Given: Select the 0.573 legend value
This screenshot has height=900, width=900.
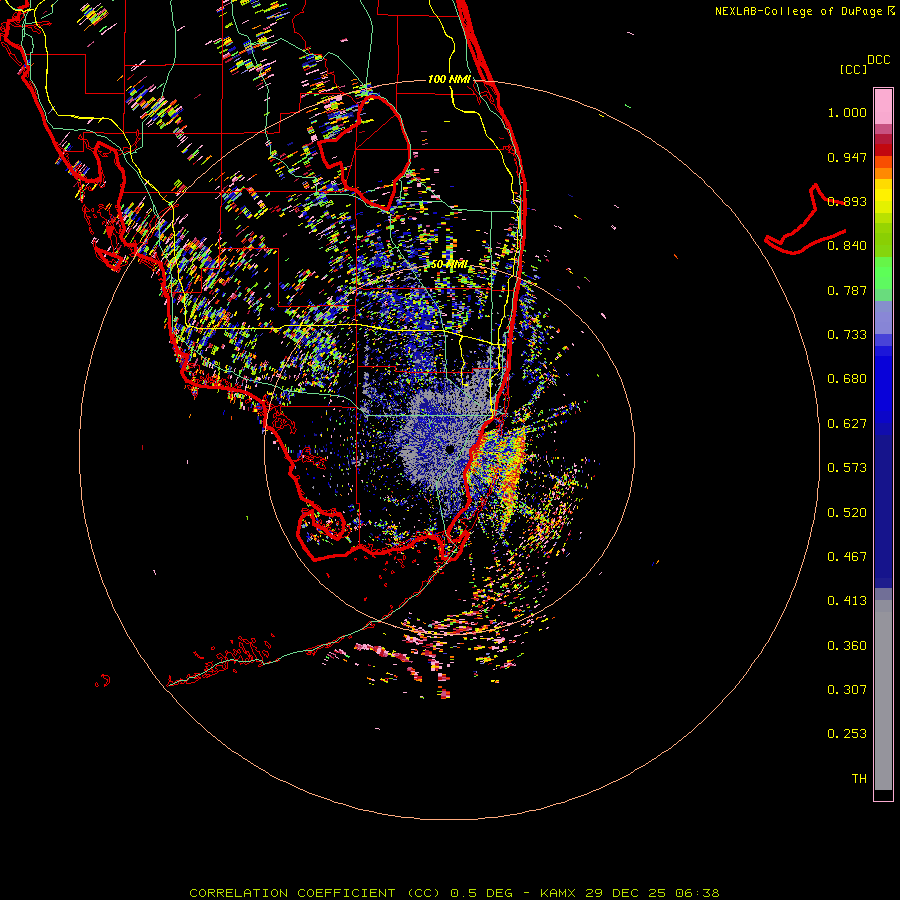Looking at the screenshot, I should tap(847, 468).
